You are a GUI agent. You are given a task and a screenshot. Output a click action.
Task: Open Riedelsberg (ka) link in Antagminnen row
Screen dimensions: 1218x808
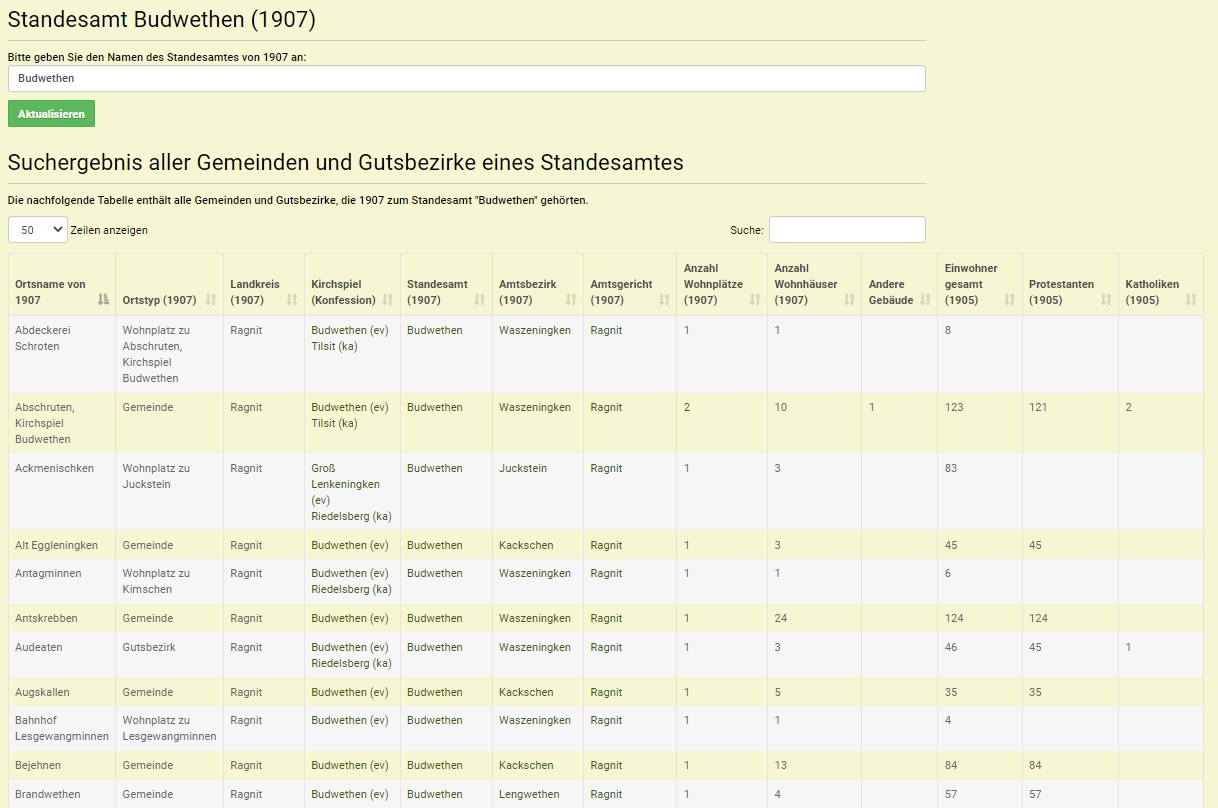click(351, 589)
